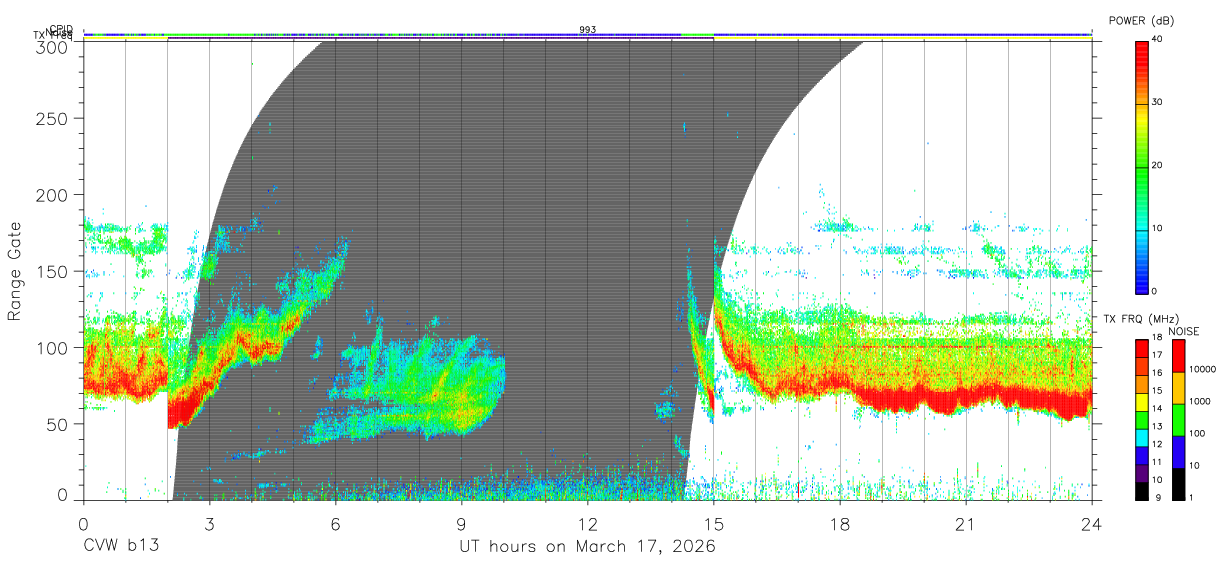Click the '40' tick on POWER scale
1228x567 pixels.
[1157, 40]
